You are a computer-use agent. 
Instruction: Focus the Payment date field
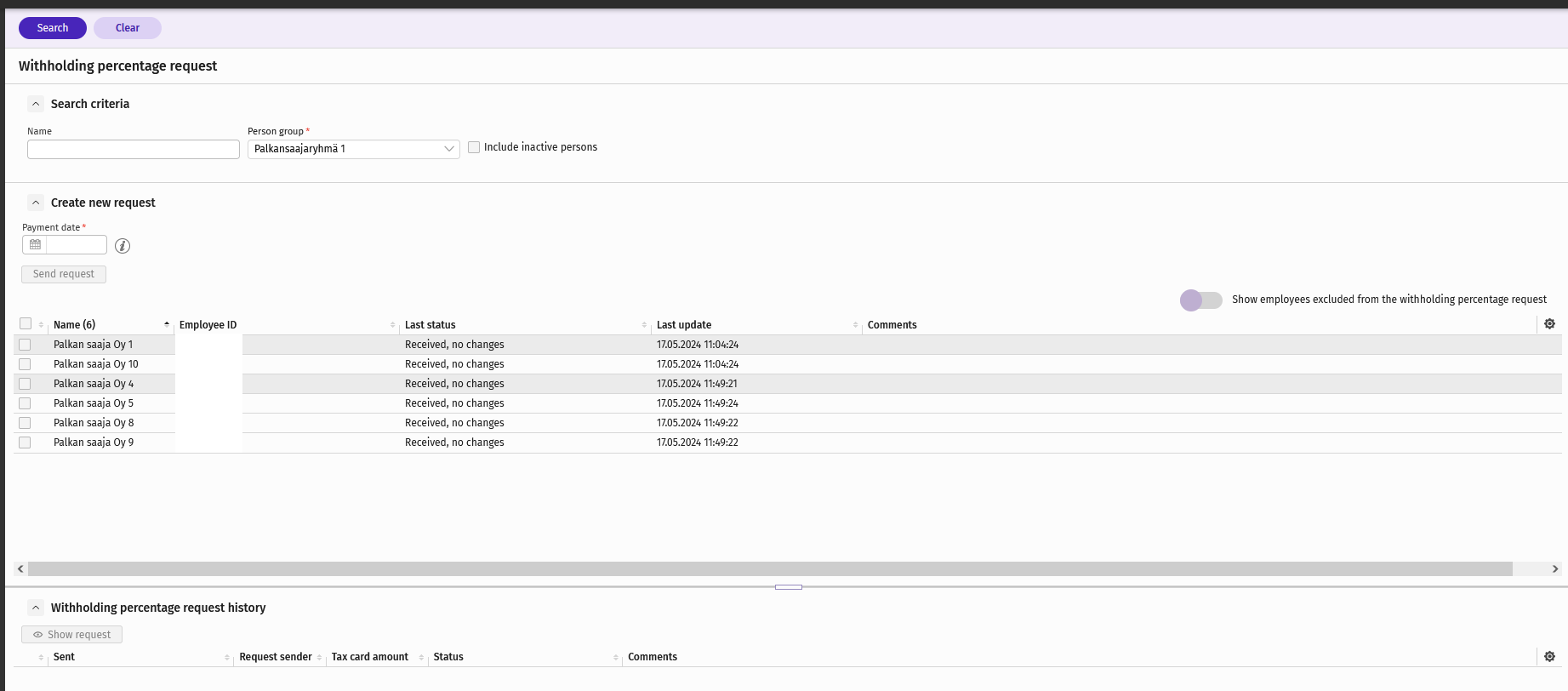tap(77, 245)
